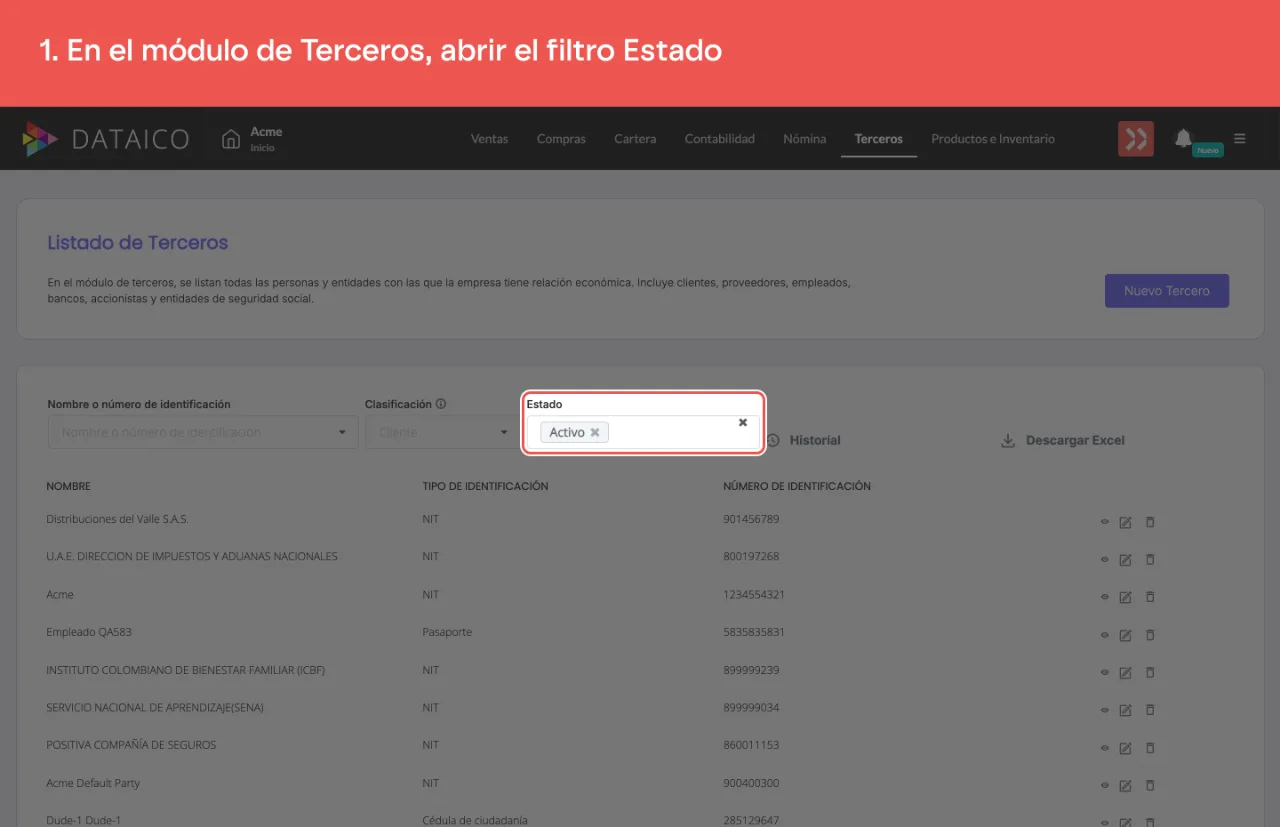
Task: Clear the Estado filter with the x
Action: (743, 422)
